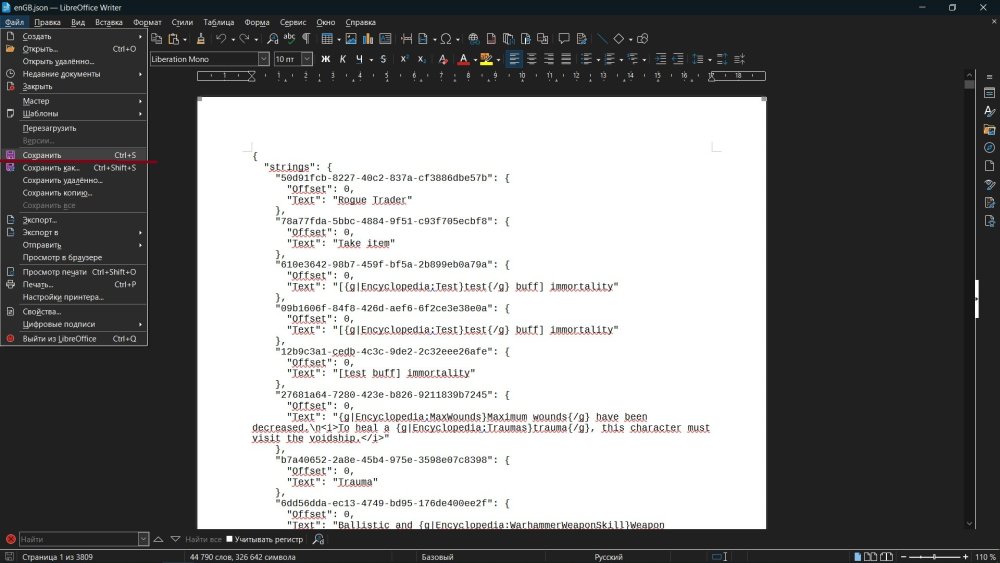The width and height of the screenshot is (1000, 563).
Task: Click the spell check abc icon
Action: click(289, 39)
